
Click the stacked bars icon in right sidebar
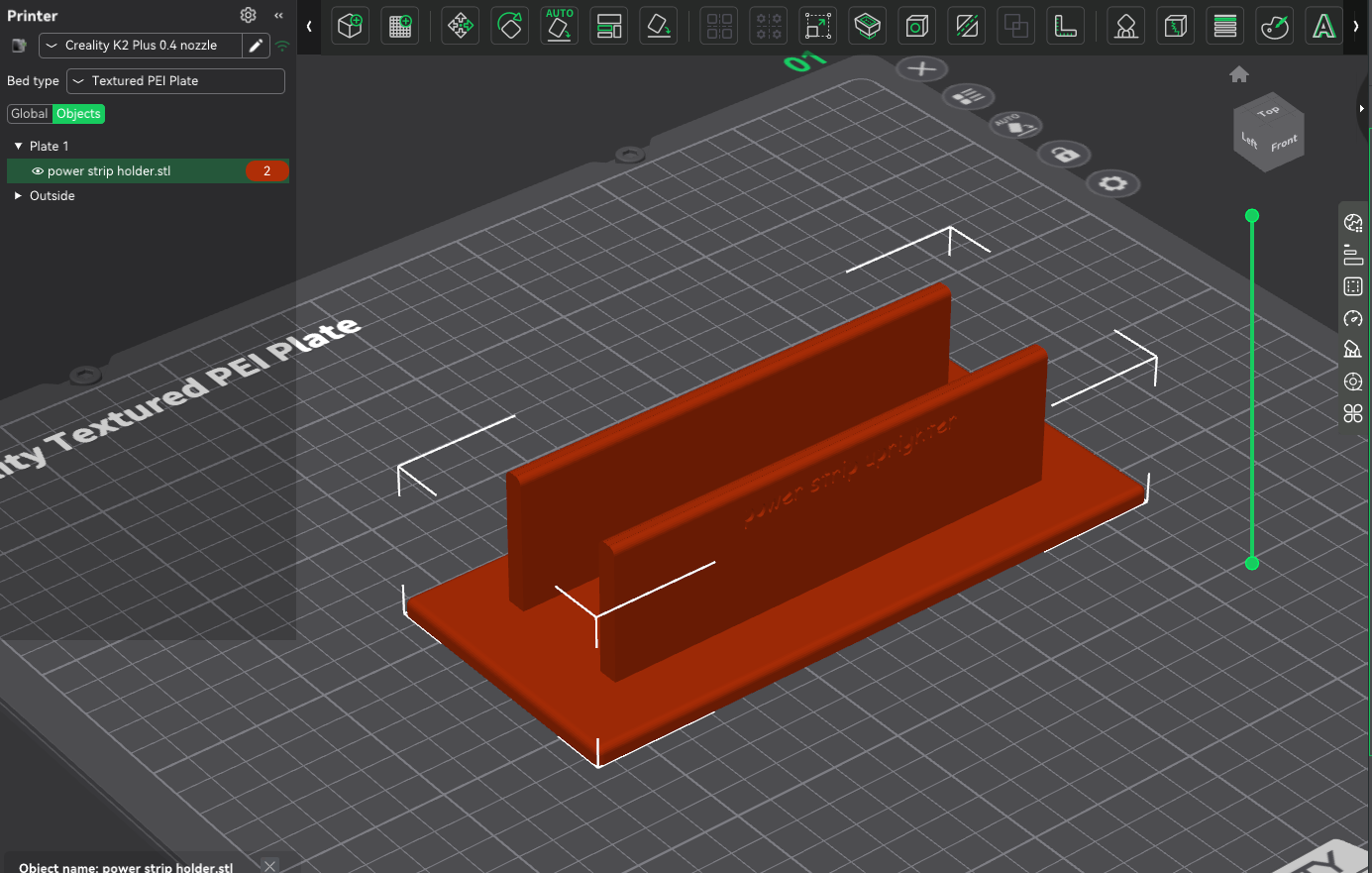[1353, 255]
